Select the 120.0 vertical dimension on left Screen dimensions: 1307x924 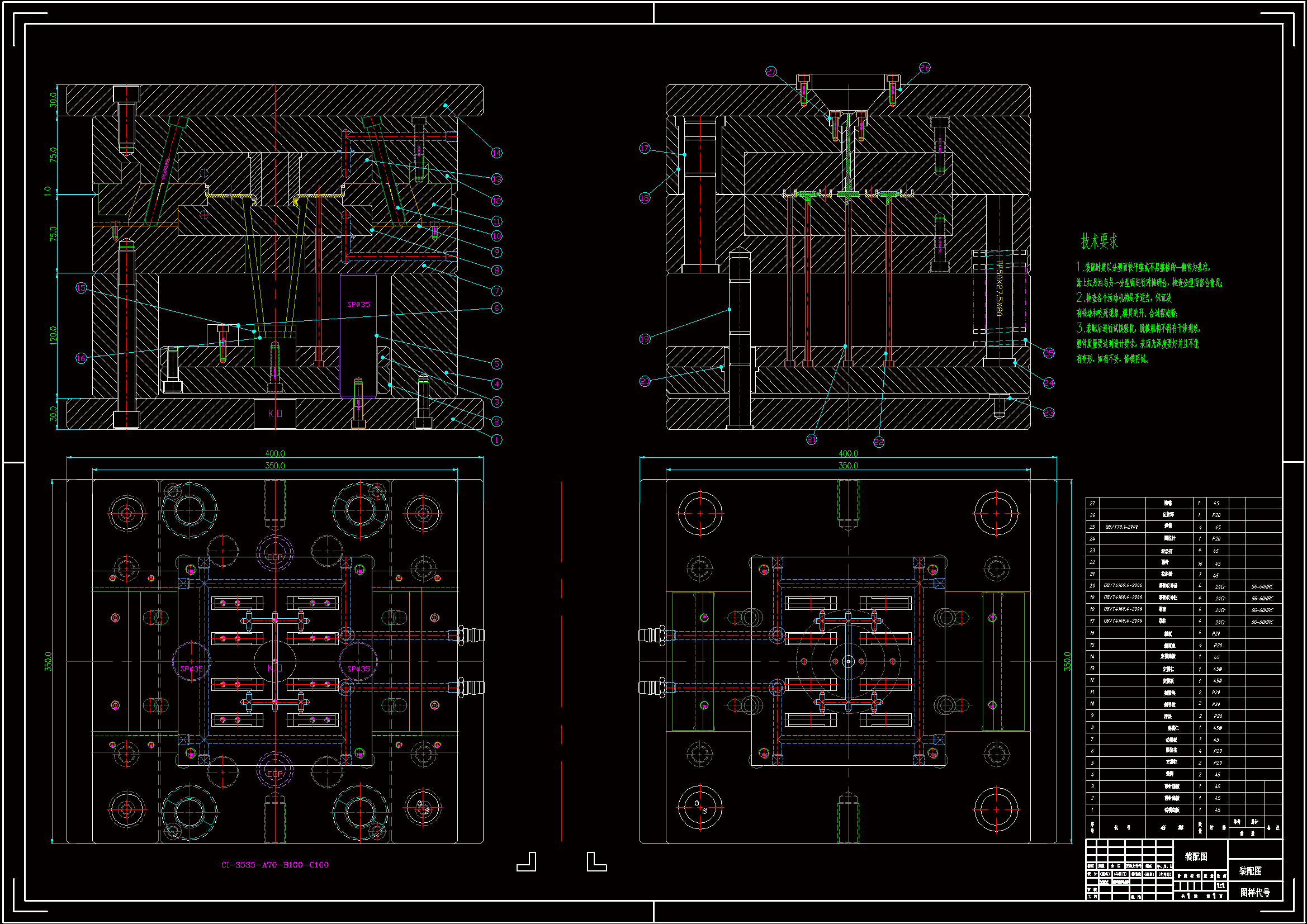click(54, 335)
